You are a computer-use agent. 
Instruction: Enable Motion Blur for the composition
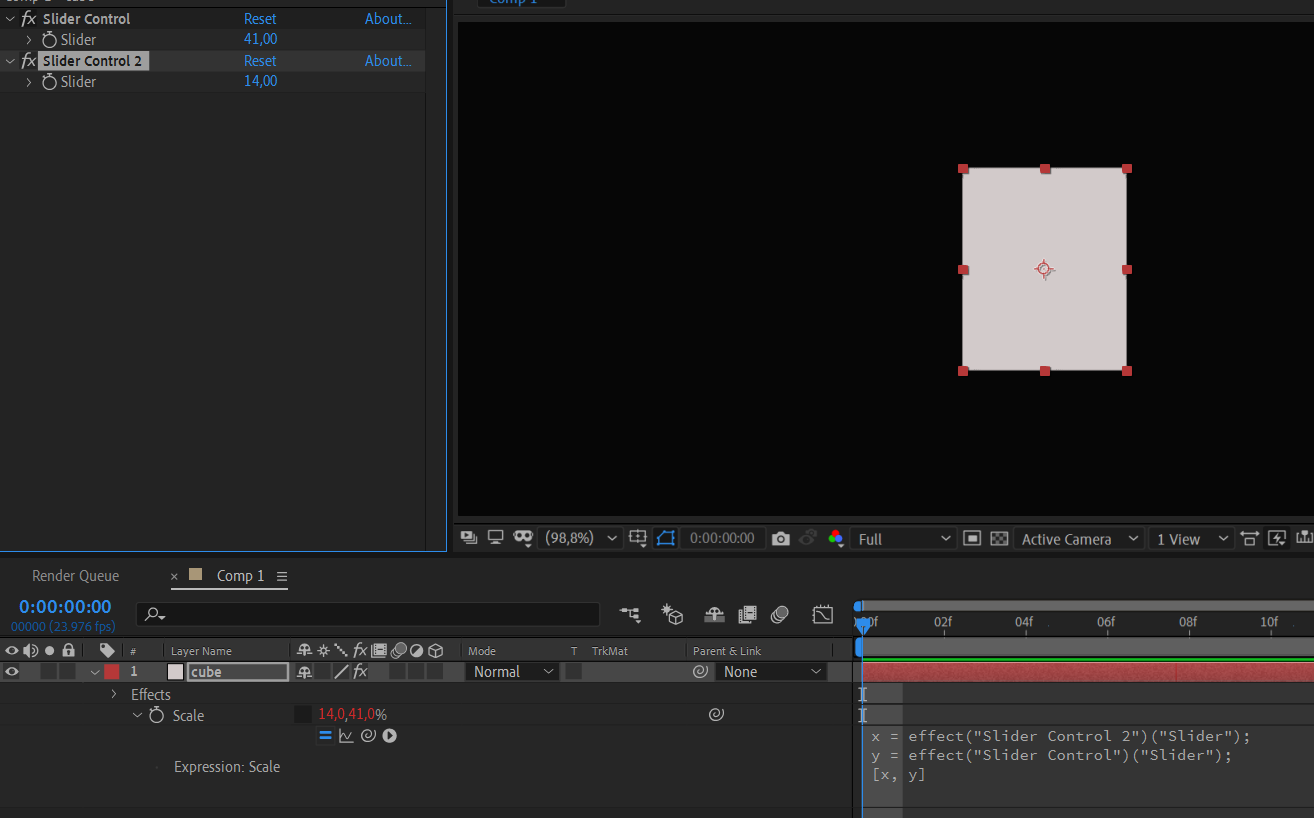click(x=779, y=614)
